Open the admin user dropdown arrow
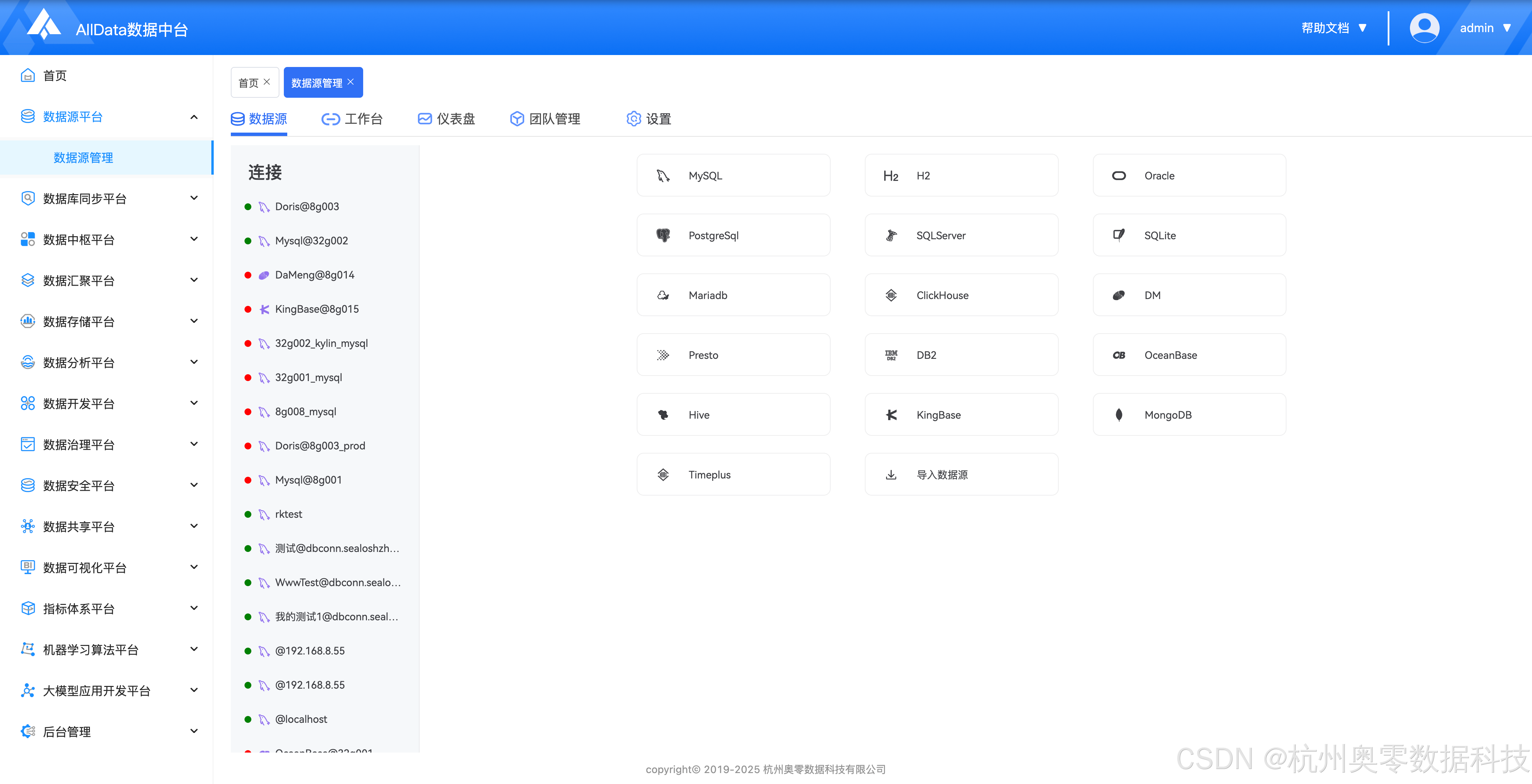Image resolution: width=1532 pixels, height=784 pixels. (x=1506, y=28)
